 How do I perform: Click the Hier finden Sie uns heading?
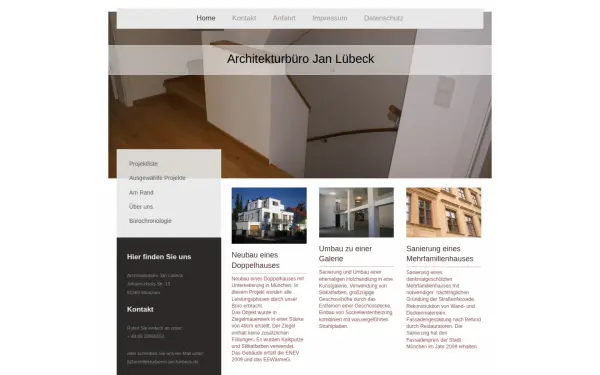point(159,257)
